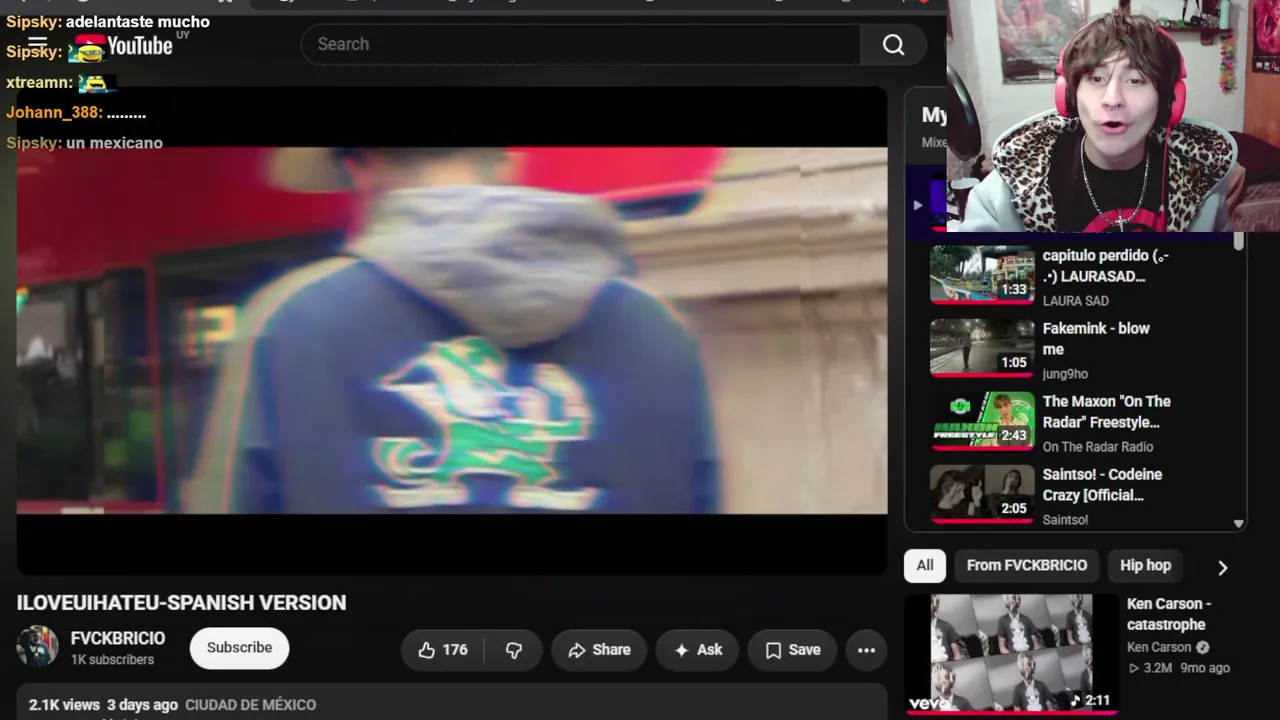
Task: Open The Maxon Freestyle thumbnail
Action: (982, 421)
